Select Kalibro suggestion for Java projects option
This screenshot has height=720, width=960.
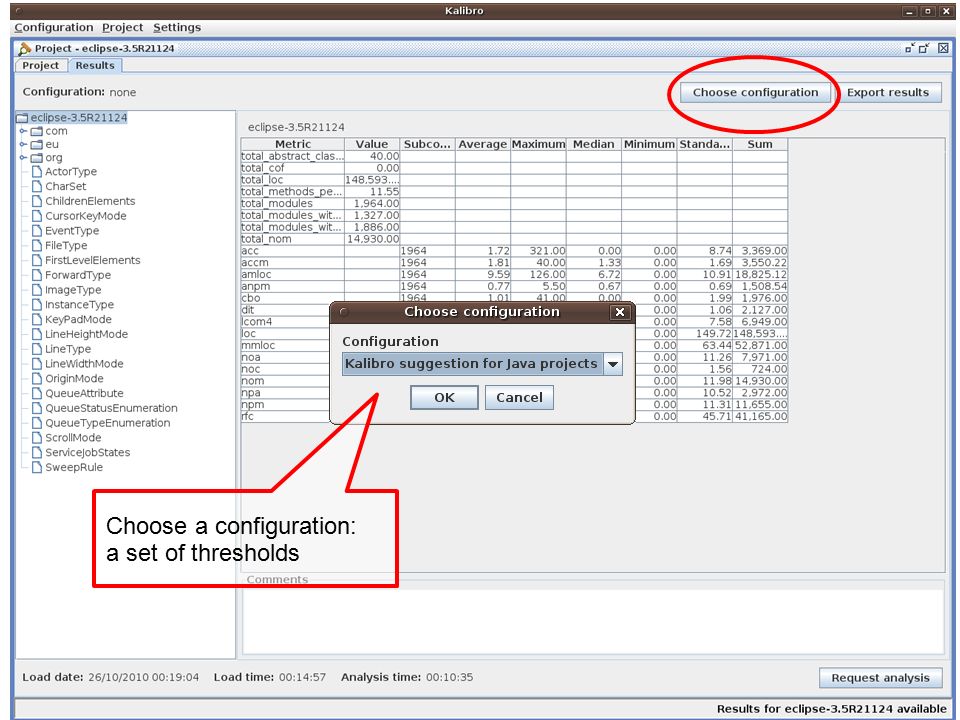[472, 364]
